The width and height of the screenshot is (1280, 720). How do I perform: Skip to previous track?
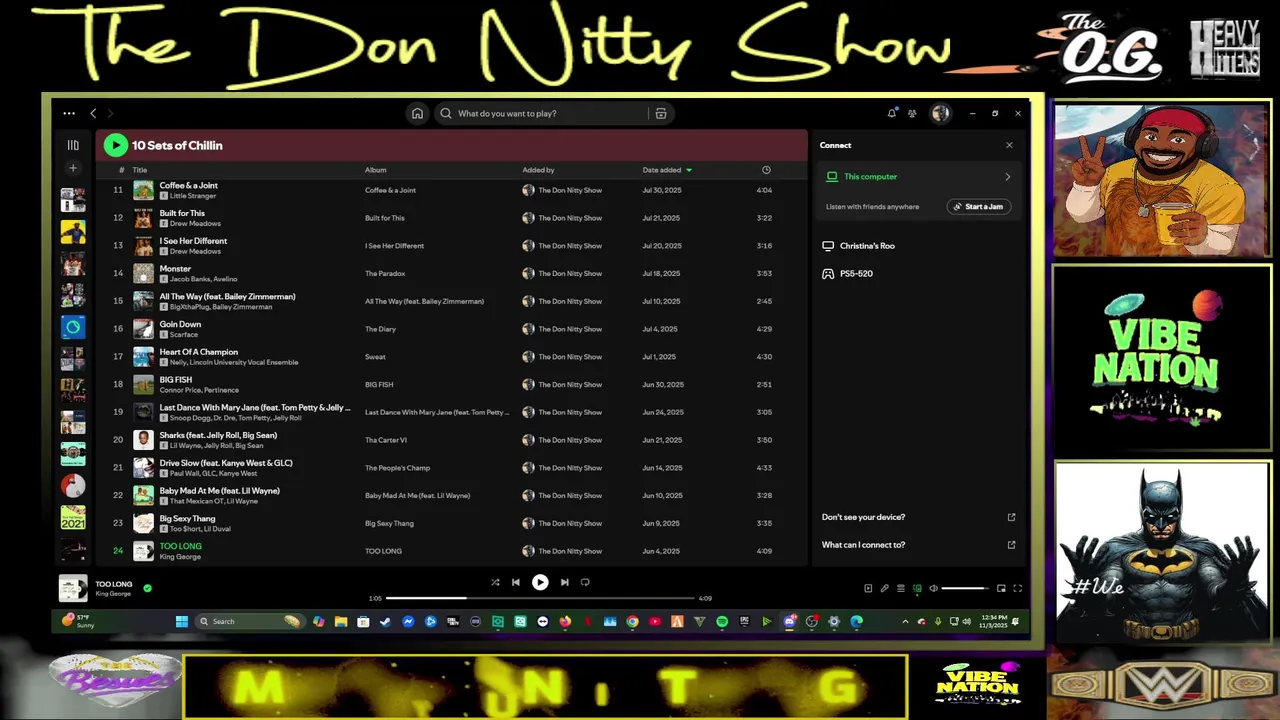516,582
